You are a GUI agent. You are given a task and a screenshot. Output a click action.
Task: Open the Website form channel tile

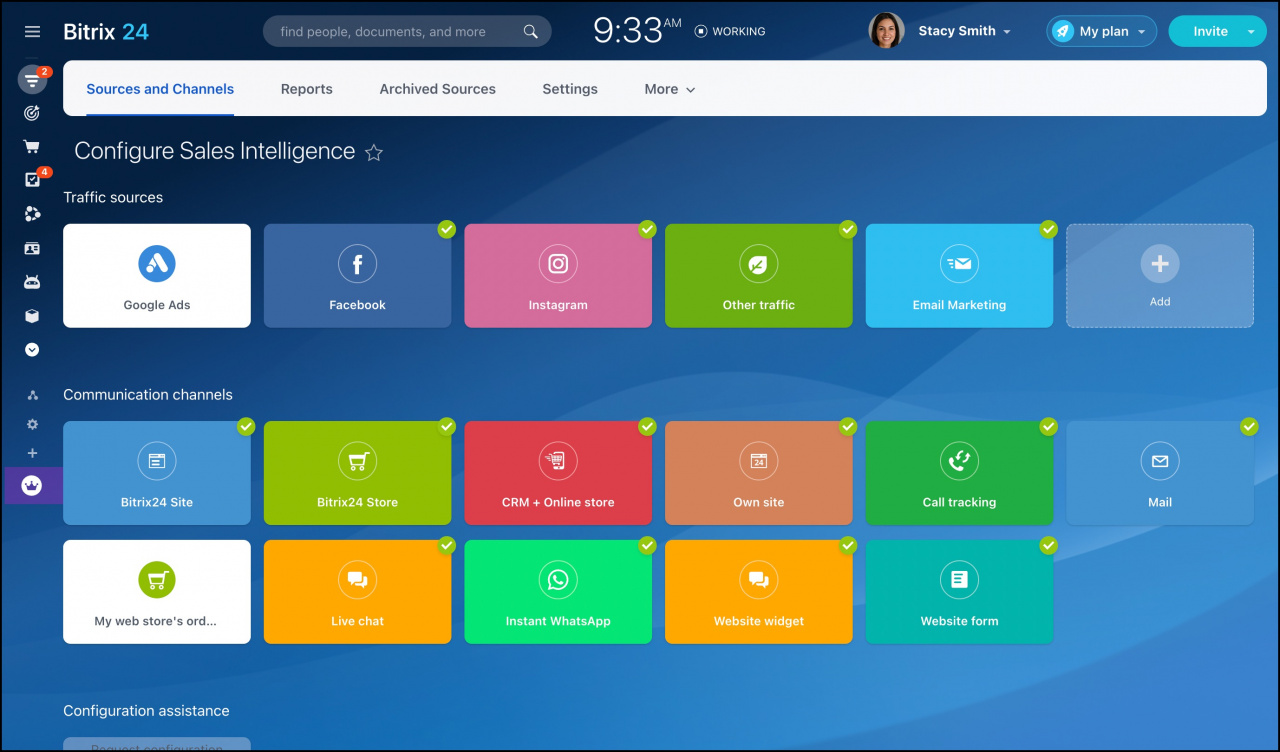pos(959,592)
